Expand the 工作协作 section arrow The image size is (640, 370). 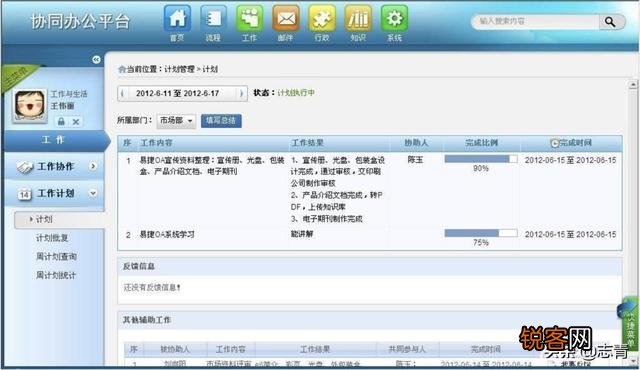click(x=93, y=166)
